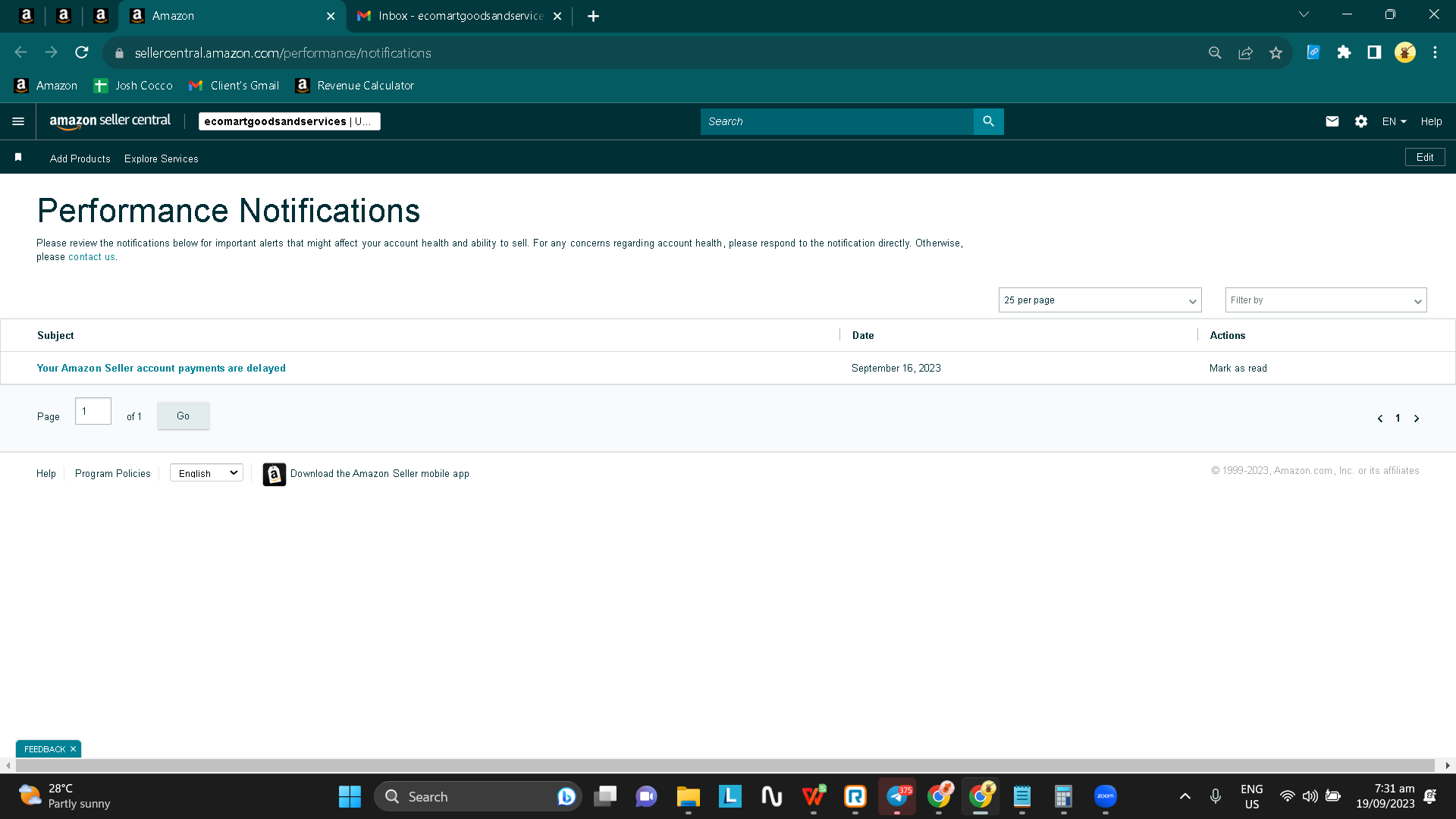Show hidden system tray icons
The width and height of the screenshot is (1456, 819).
(1185, 796)
